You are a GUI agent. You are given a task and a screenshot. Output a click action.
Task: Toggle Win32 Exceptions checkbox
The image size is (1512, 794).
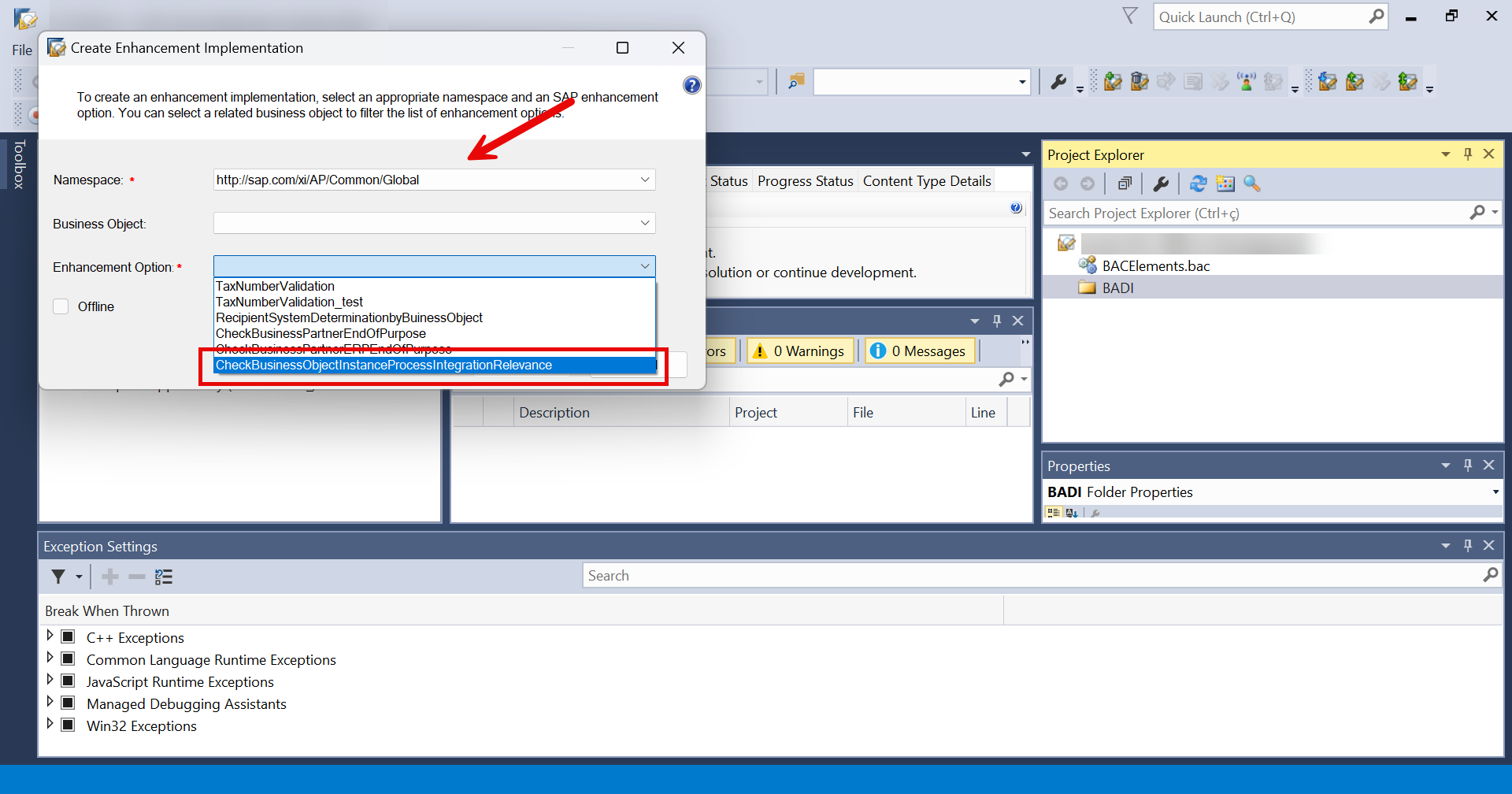point(68,725)
